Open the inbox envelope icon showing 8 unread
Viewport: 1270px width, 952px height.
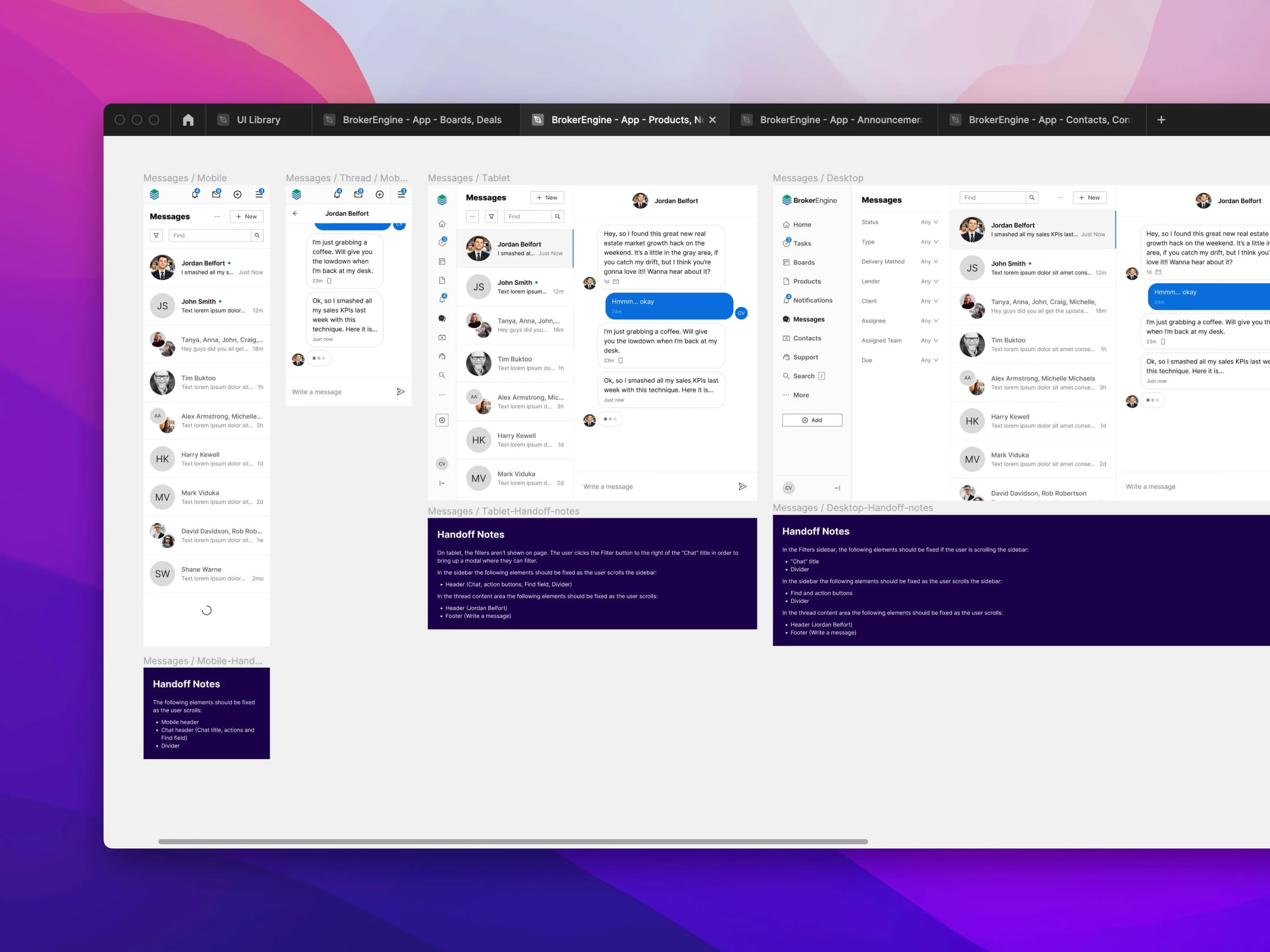coord(216,194)
